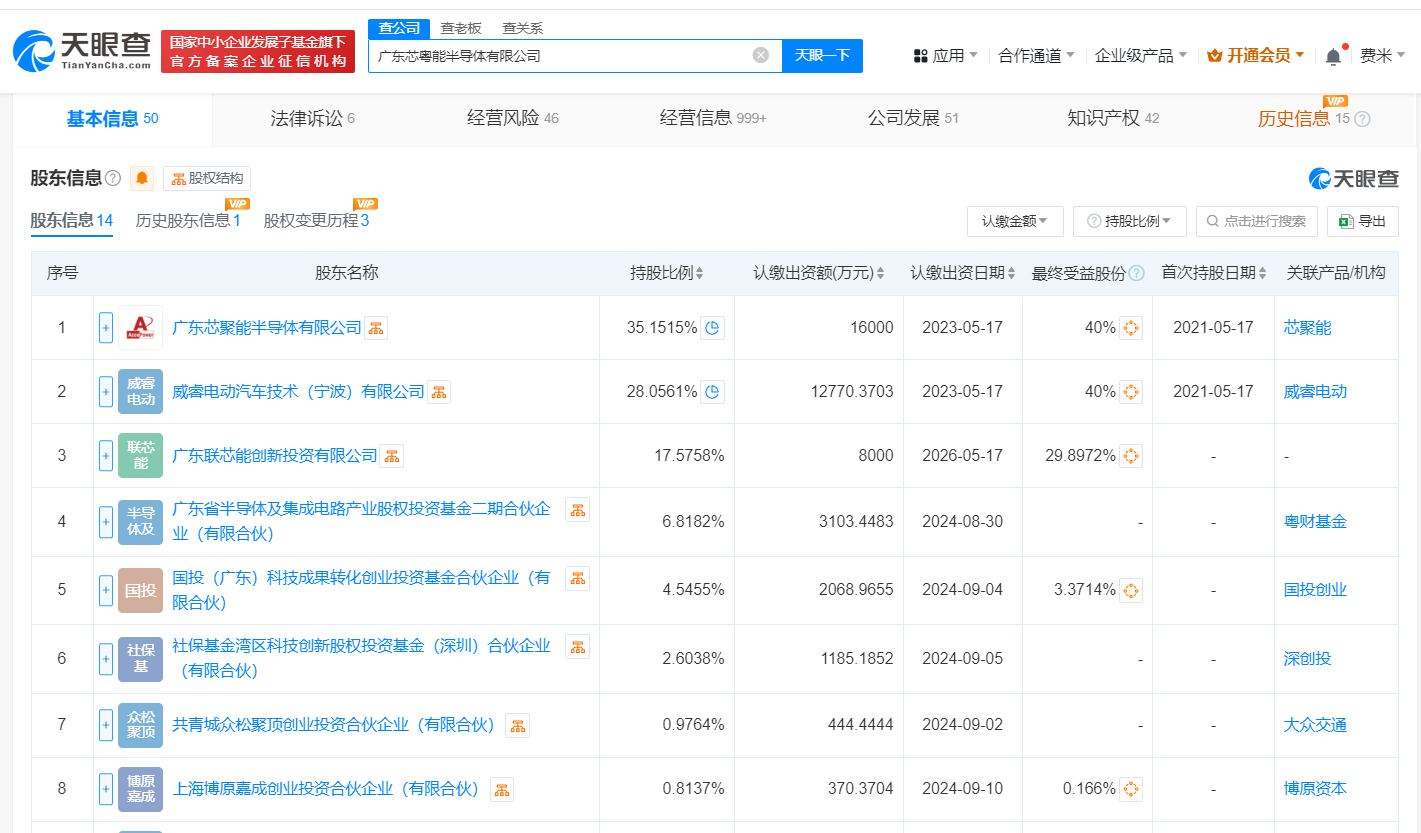Click beneficiary shares icon next to 芯聚能's 40%
The height and width of the screenshot is (833, 1421).
pos(1131,327)
